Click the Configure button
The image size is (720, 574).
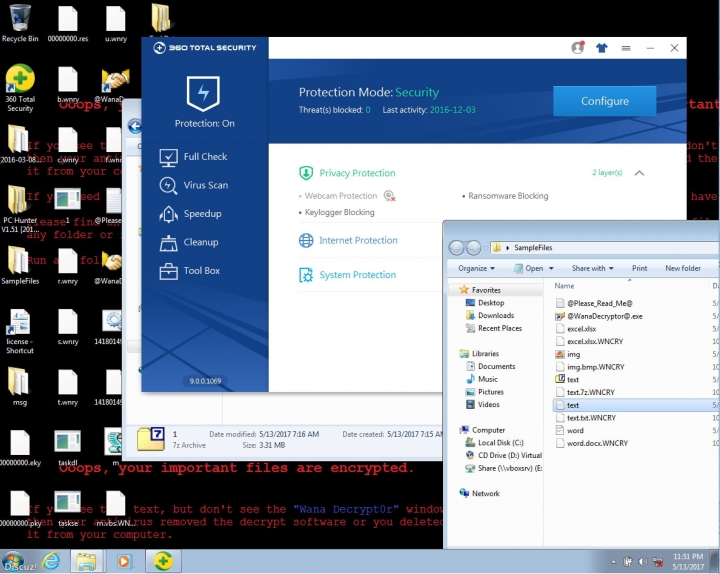[x=604, y=101]
